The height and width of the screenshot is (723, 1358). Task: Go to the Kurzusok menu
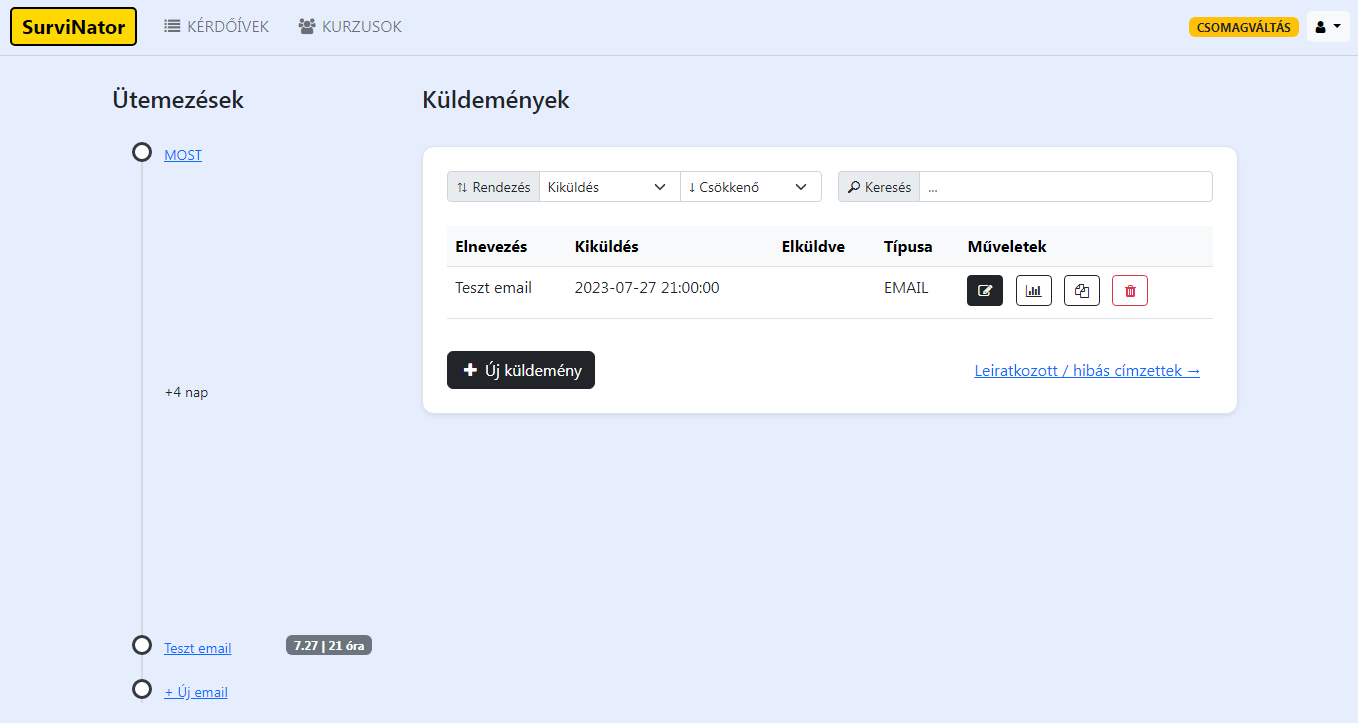(x=350, y=27)
